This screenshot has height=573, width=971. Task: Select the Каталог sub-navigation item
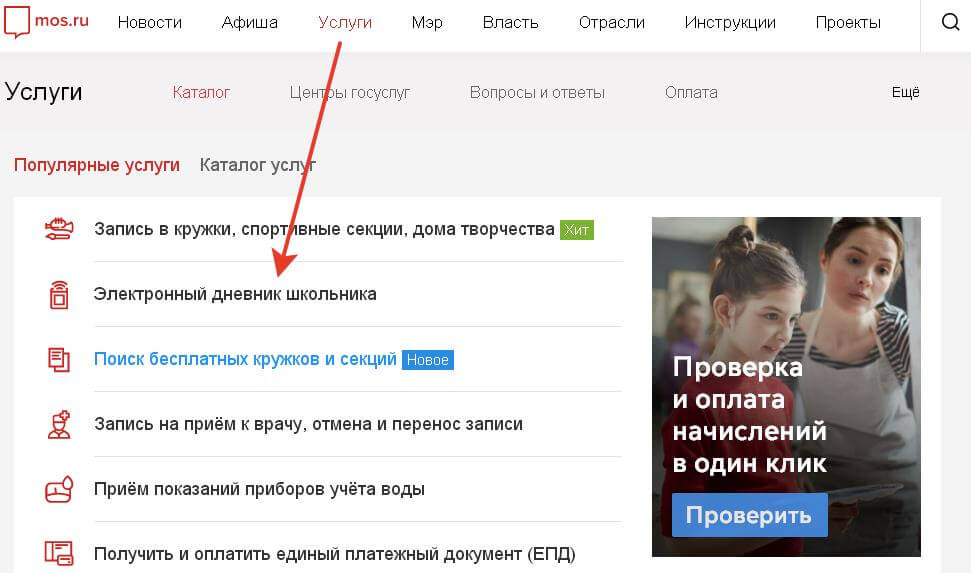point(201,92)
